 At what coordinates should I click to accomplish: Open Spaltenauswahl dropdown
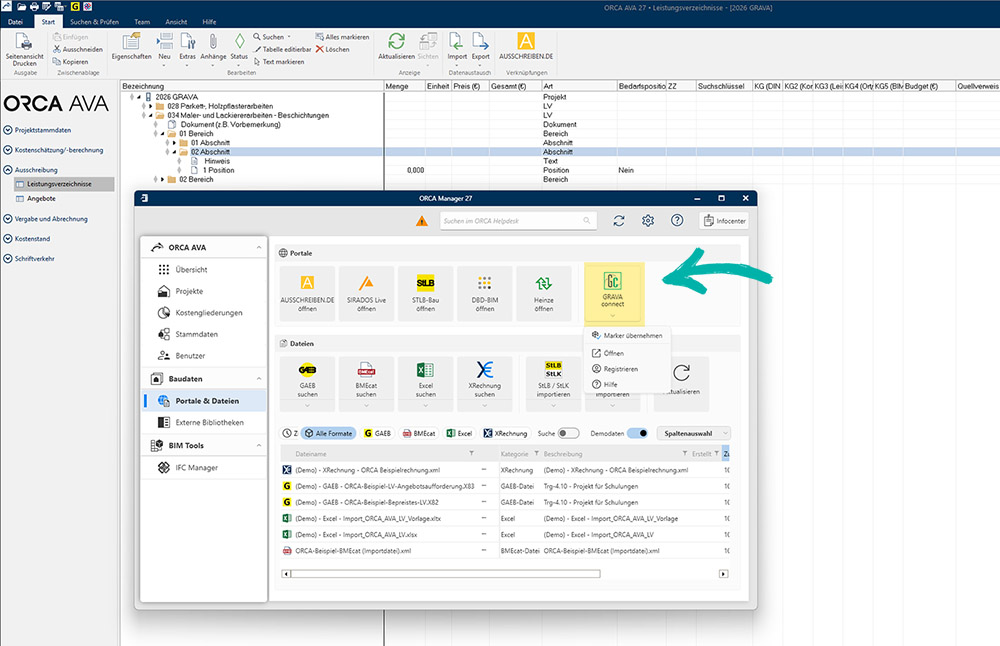693,434
